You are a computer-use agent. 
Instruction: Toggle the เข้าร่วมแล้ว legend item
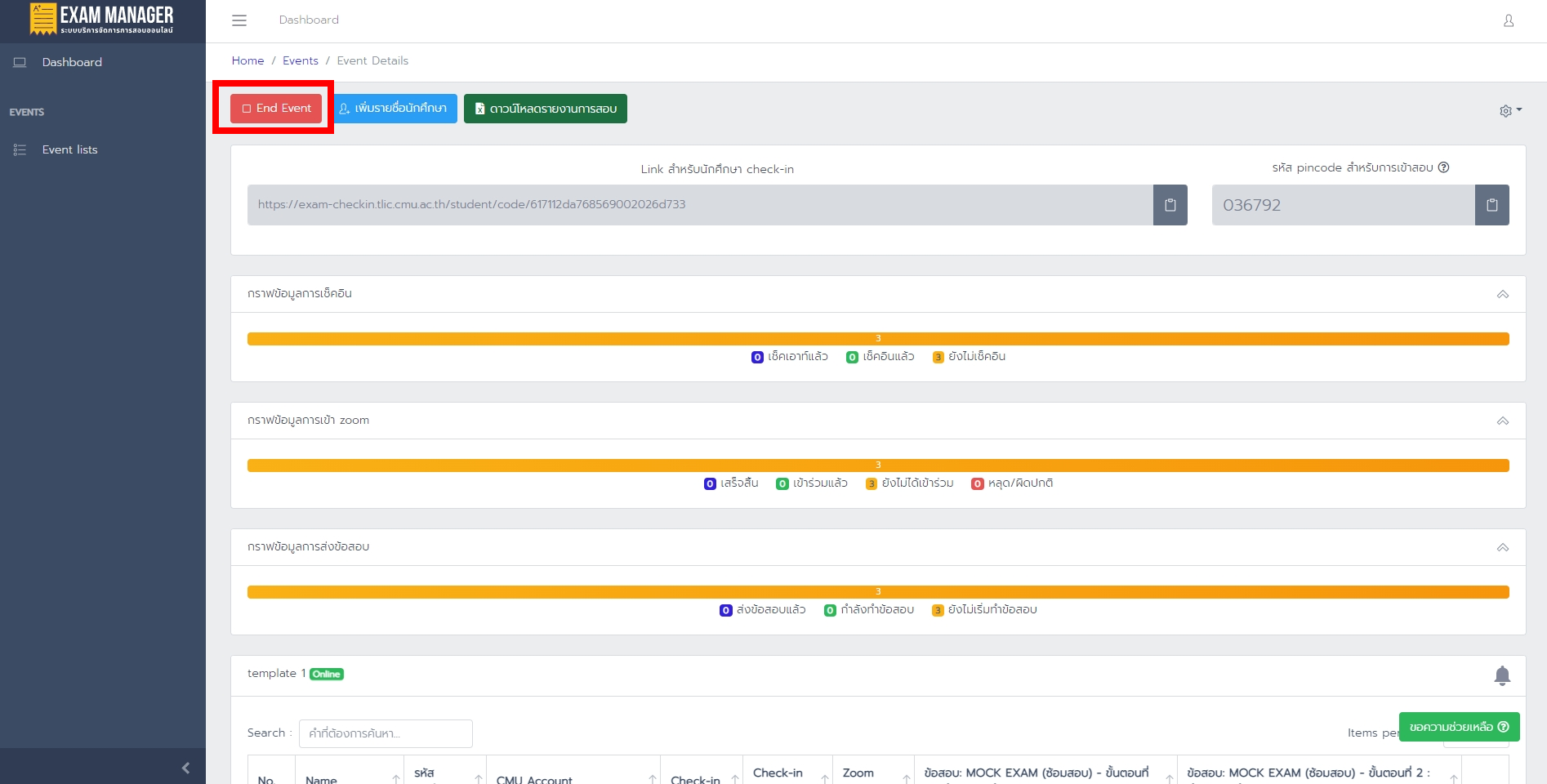[812, 483]
